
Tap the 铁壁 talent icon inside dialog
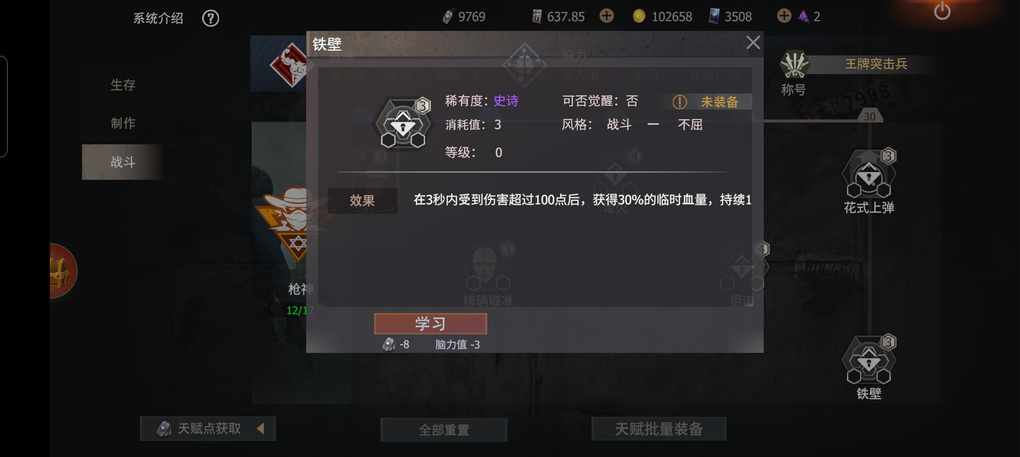(401, 124)
